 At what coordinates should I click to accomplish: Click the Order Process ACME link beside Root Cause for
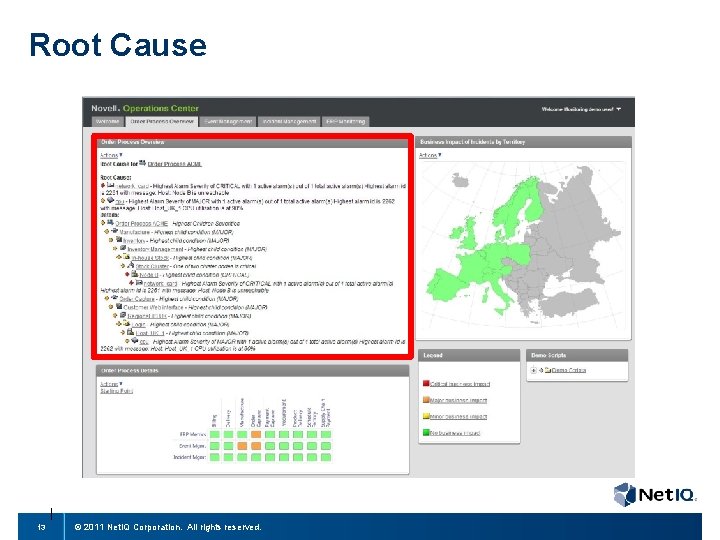(x=174, y=164)
